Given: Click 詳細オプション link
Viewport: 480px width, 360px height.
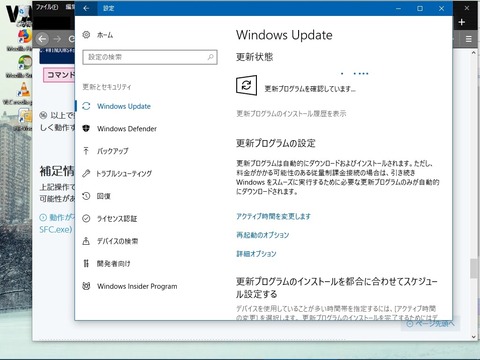Looking at the screenshot, I should click(256, 254).
